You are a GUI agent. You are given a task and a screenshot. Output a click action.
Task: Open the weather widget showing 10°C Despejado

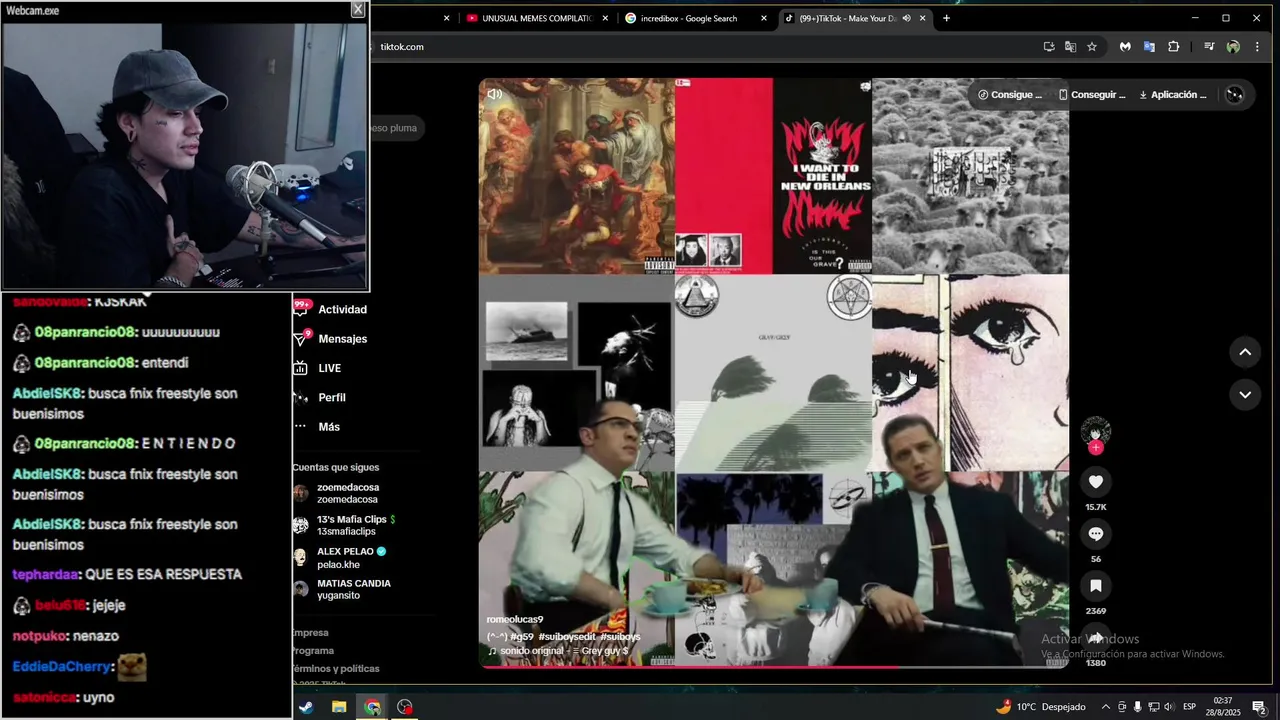[x=1040, y=707]
